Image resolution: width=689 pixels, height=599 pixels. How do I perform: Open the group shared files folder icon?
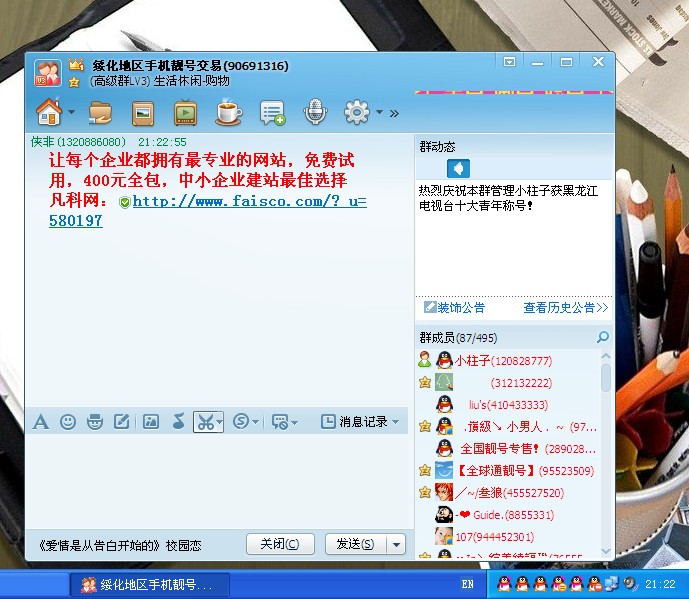pos(100,113)
